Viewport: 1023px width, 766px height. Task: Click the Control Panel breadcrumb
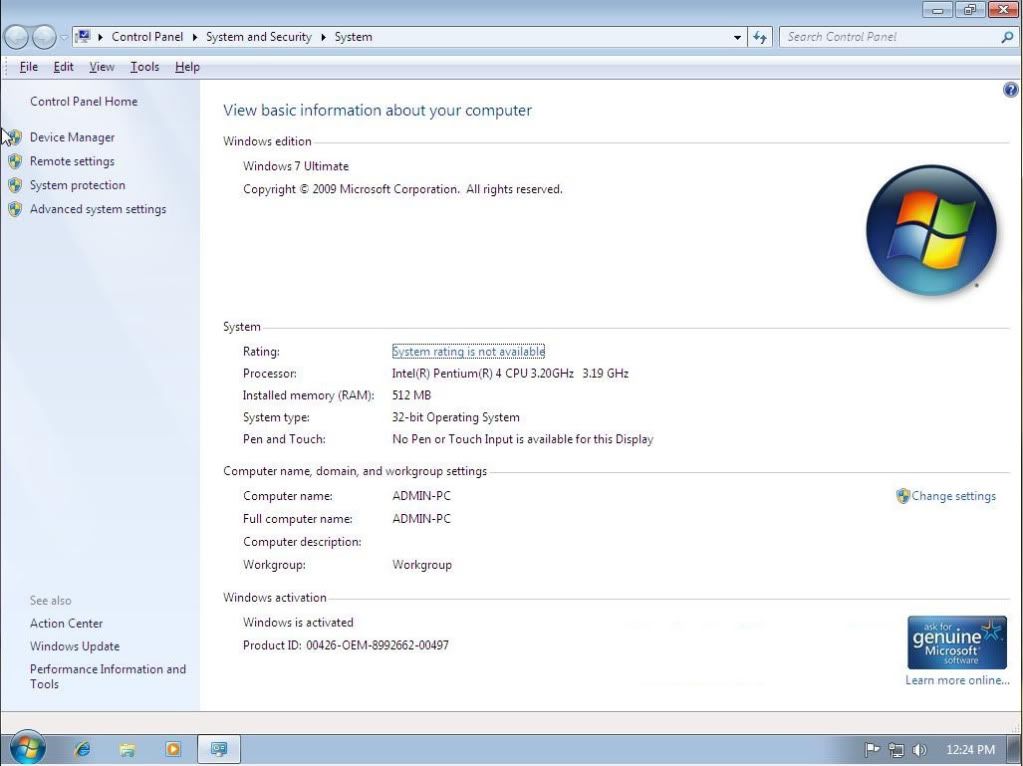pyautogui.click(x=147, y=37)
